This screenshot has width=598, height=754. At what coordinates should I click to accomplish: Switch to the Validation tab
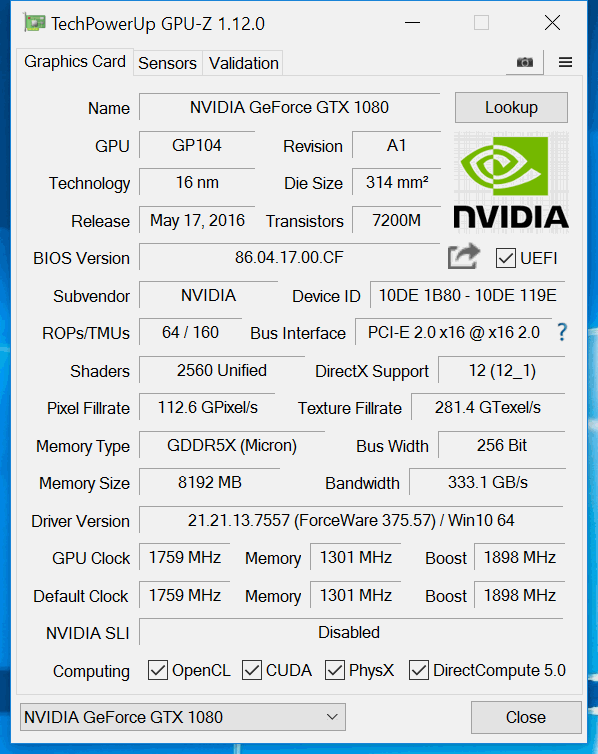point(244,63)
